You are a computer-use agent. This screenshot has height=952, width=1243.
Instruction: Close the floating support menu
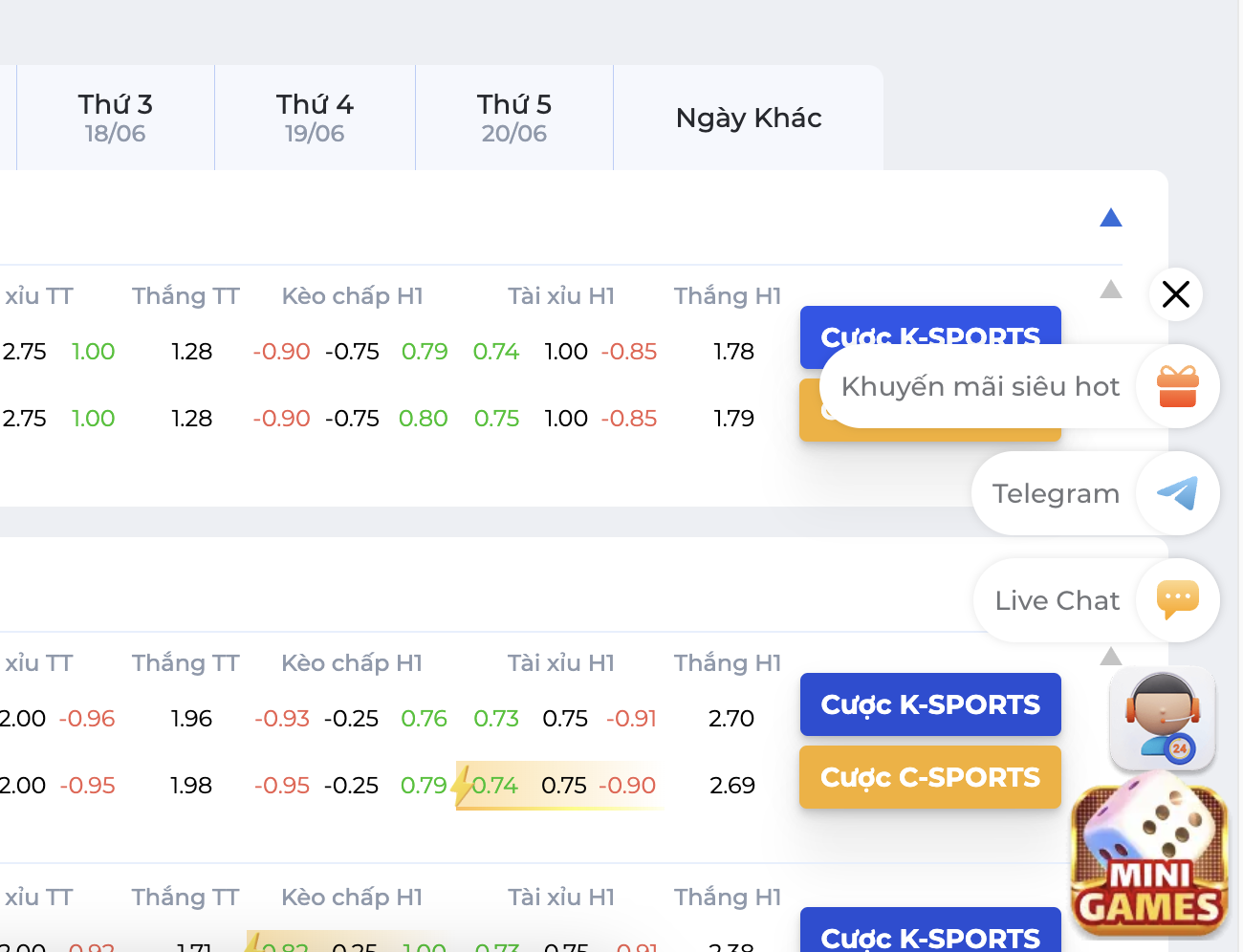1176,294
